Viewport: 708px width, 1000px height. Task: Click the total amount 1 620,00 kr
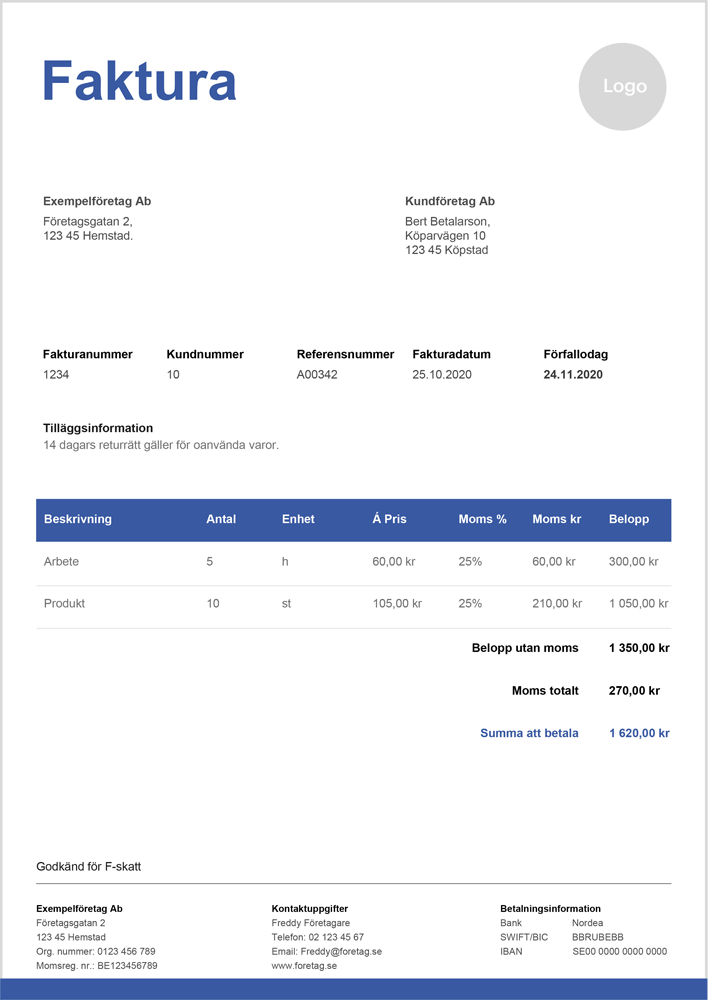point(638,733)
